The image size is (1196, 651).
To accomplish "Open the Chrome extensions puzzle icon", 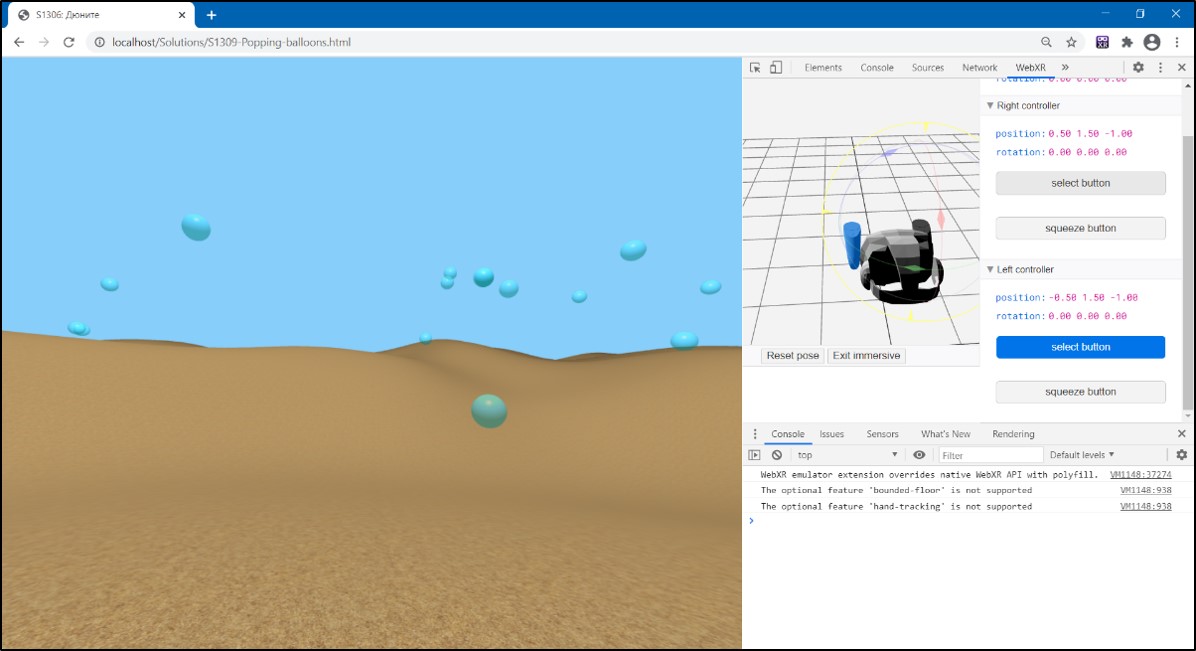I will pyautogui.click(x=1127, y=42).
